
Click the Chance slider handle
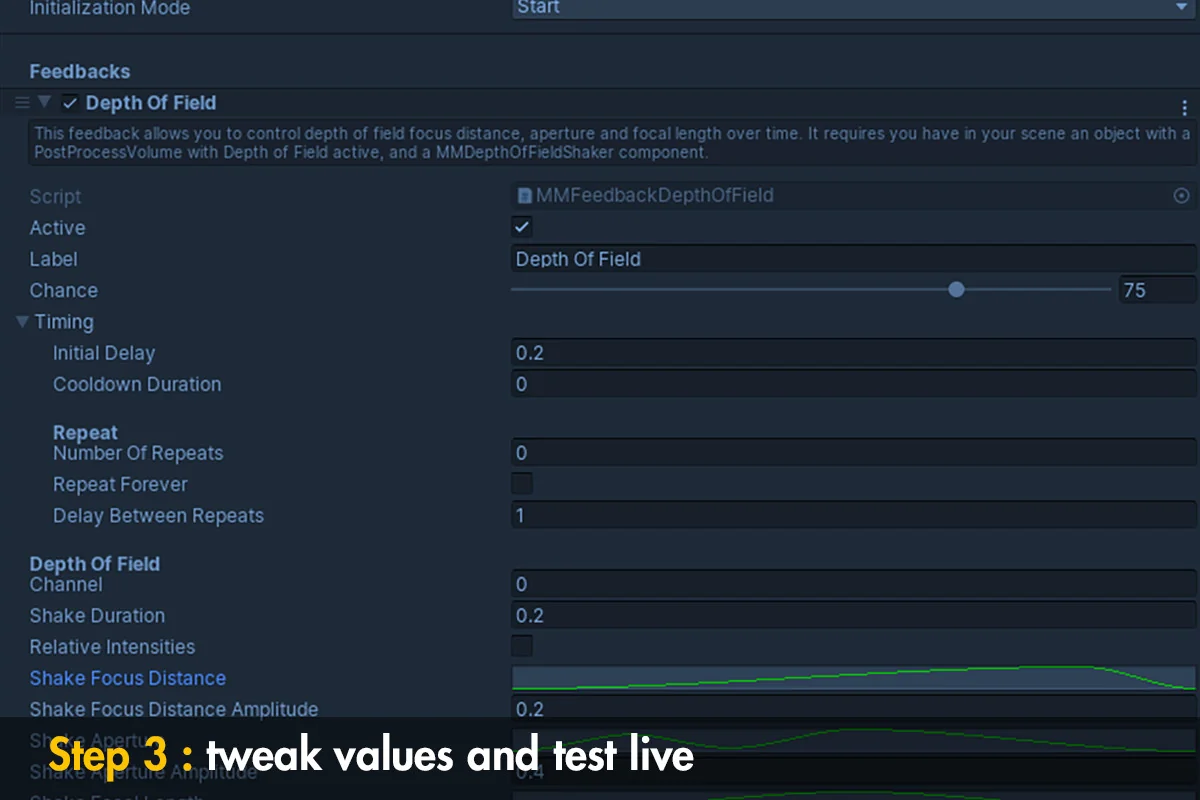(956, 290)
